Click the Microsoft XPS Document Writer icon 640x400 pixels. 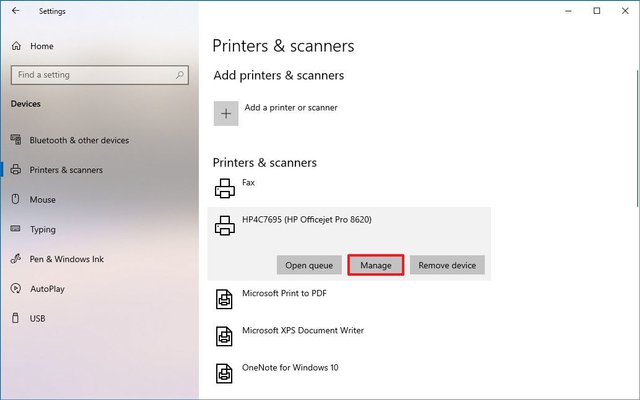click(x=225, y=335)
